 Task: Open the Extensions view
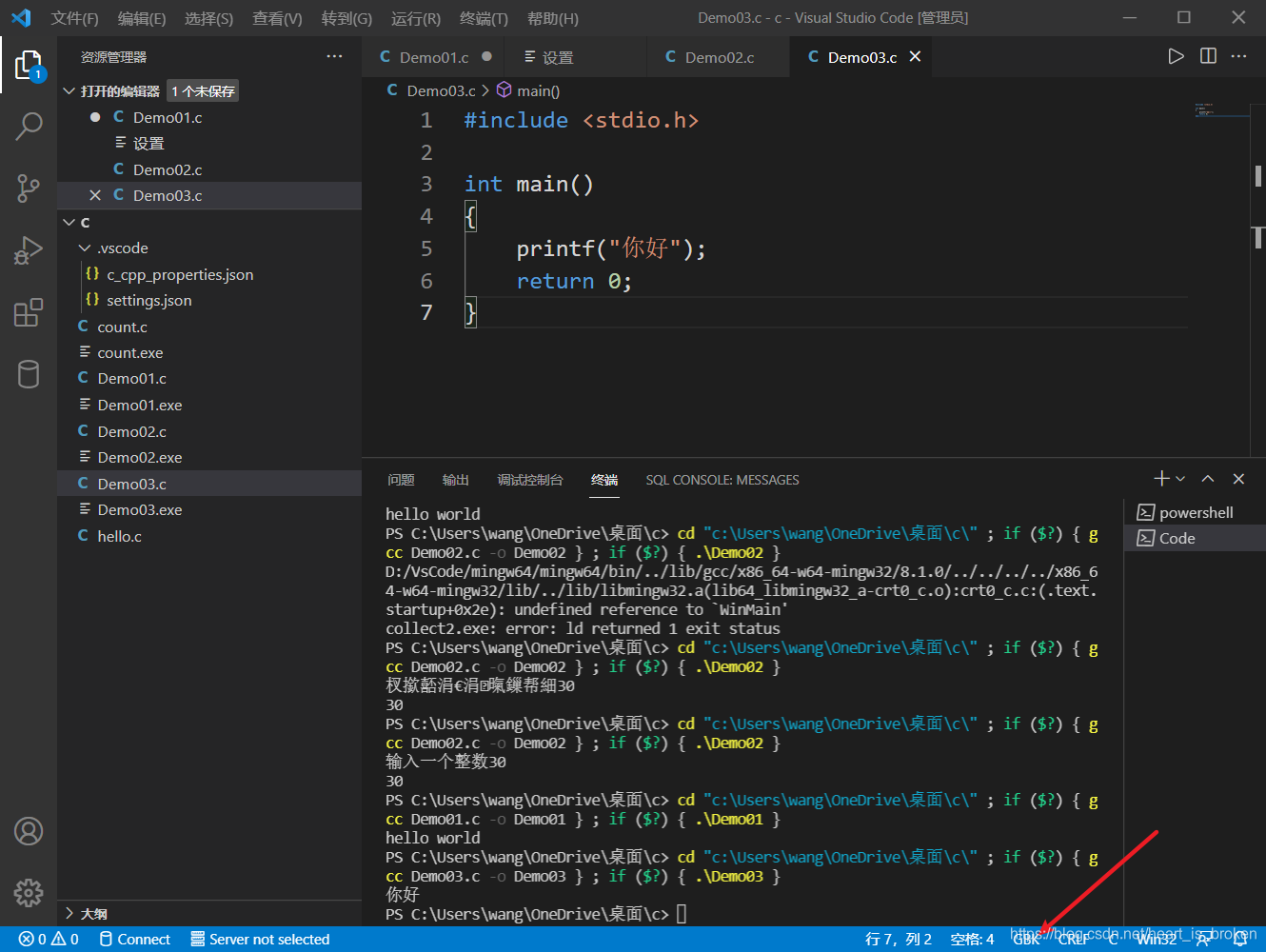click(x=29, y=312)
